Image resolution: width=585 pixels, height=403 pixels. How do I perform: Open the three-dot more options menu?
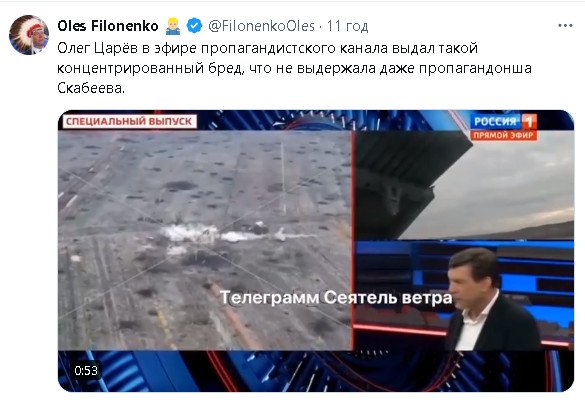565,26
